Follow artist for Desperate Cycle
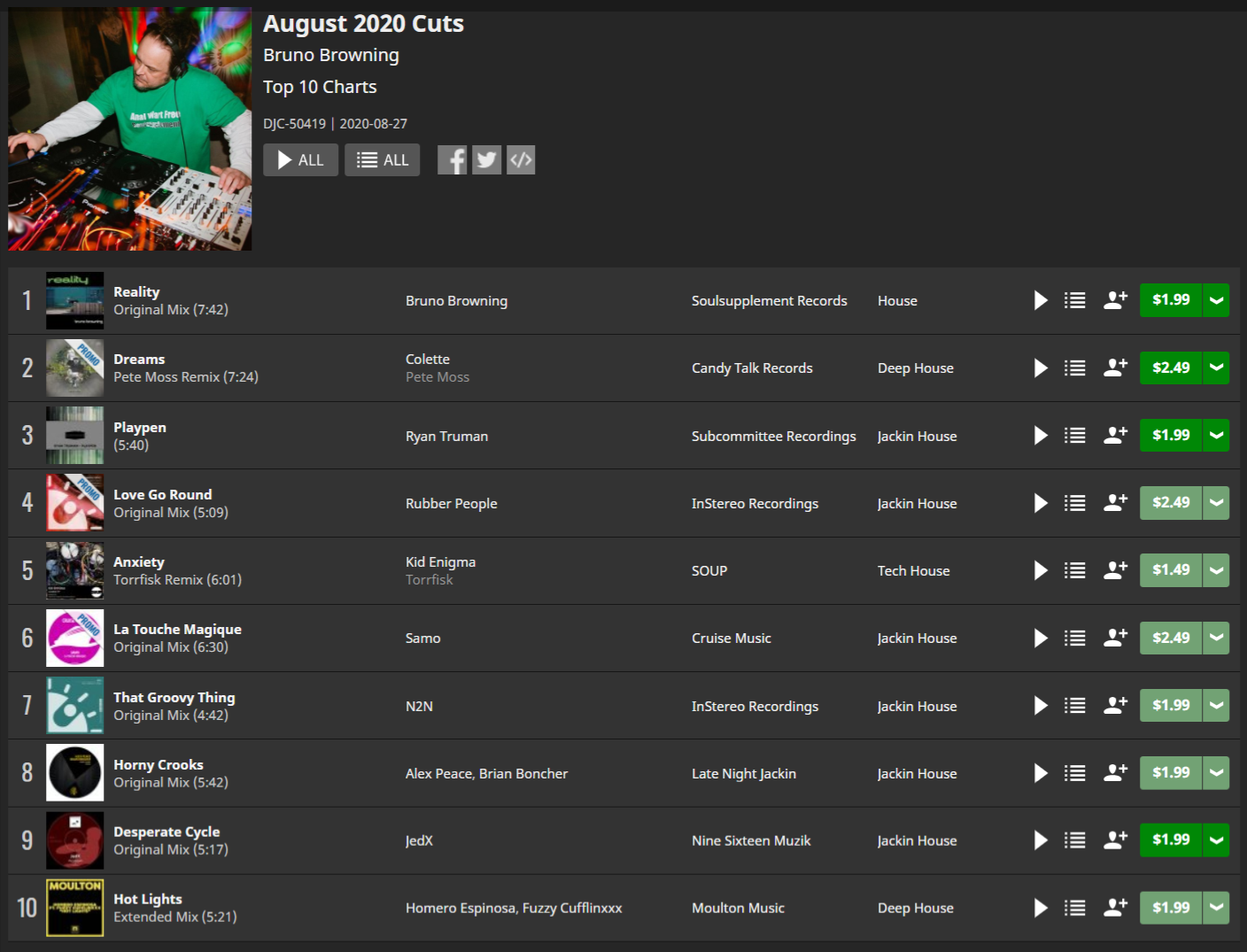 (x=1115, y=840)
